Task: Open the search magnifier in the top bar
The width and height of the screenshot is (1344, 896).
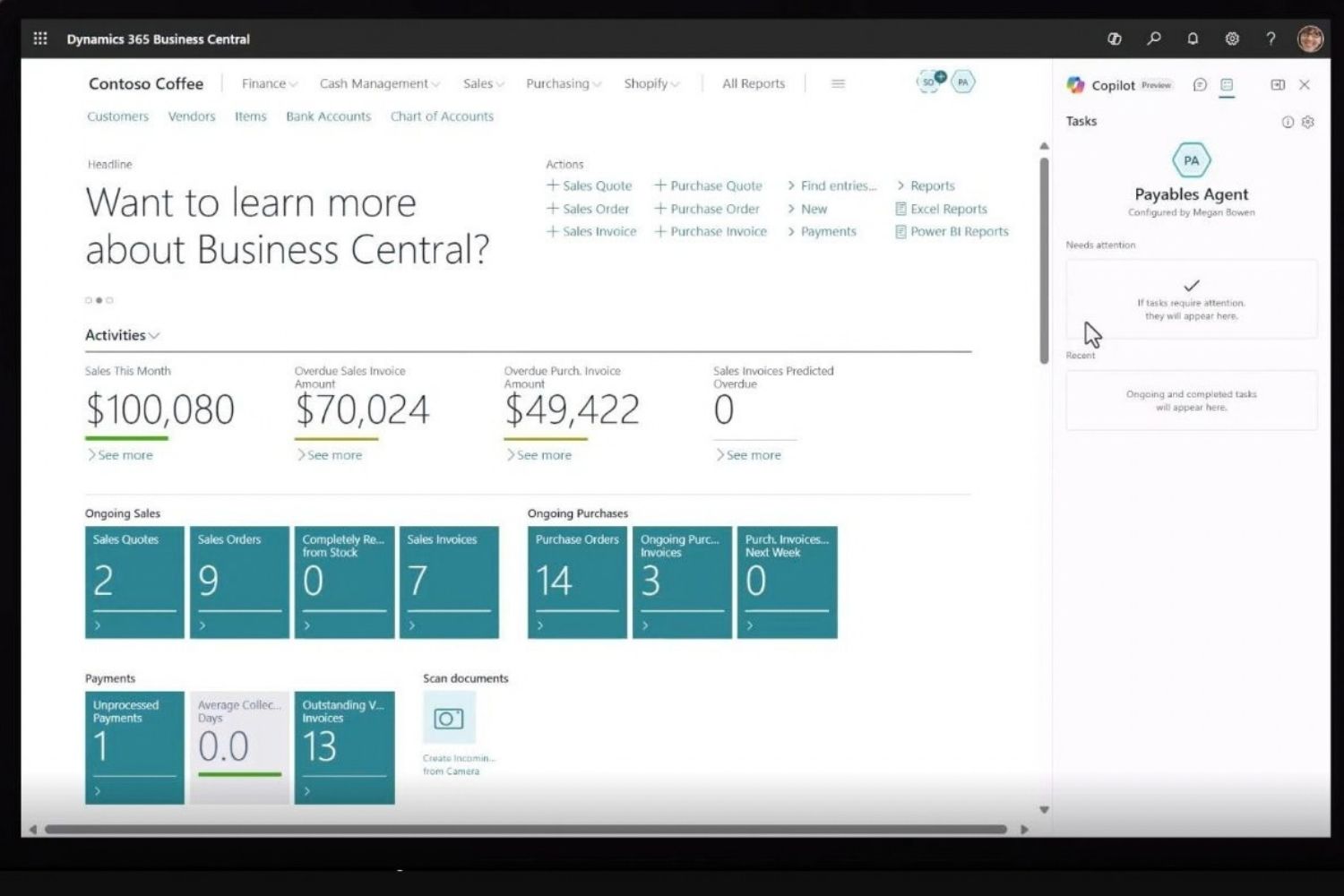Action: pyautogui.click(x=1154, y=39)
